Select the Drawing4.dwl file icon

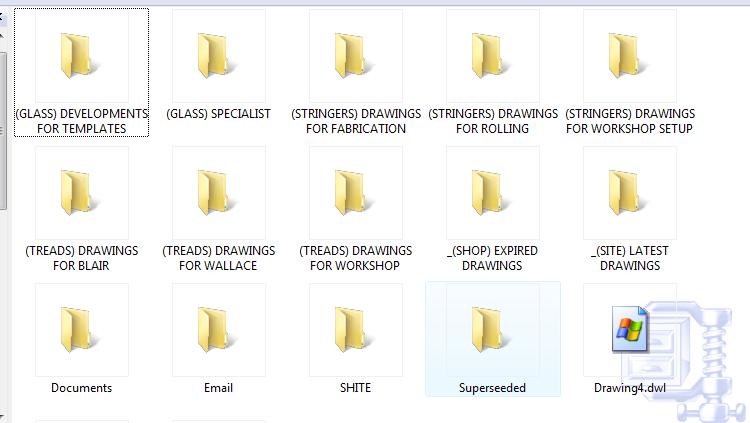630,329
